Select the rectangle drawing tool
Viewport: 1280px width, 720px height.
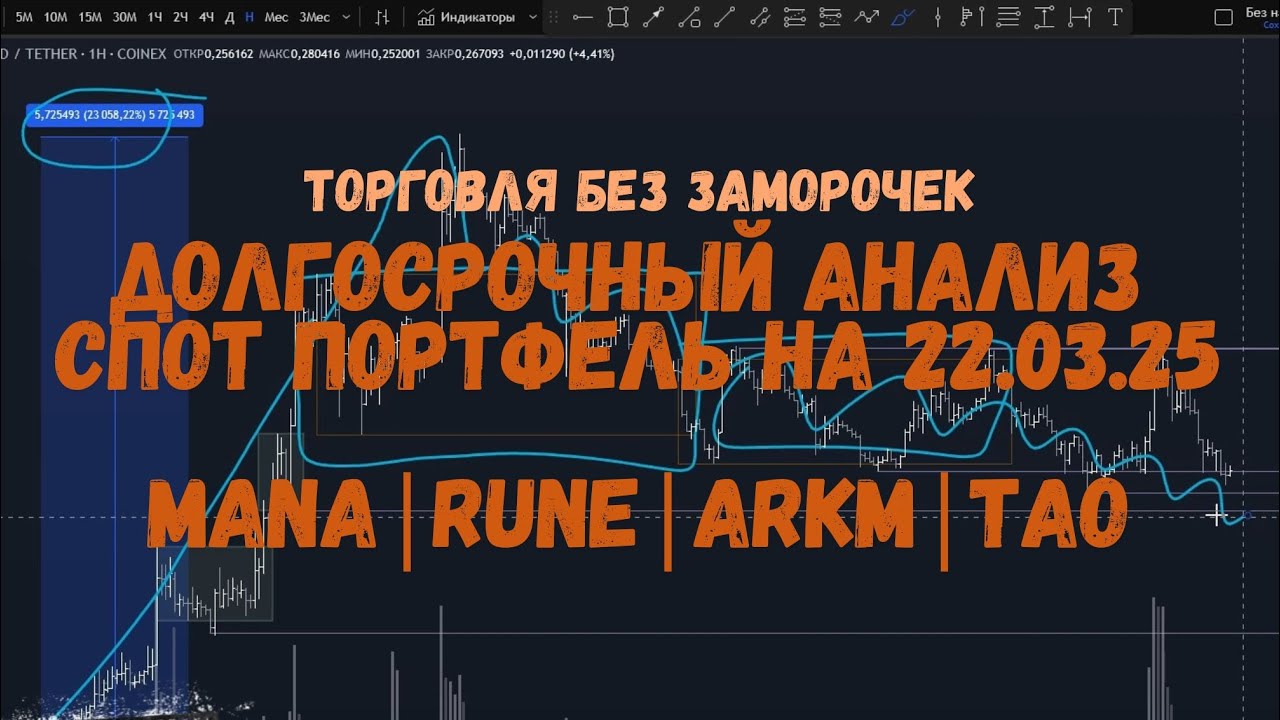618,17
